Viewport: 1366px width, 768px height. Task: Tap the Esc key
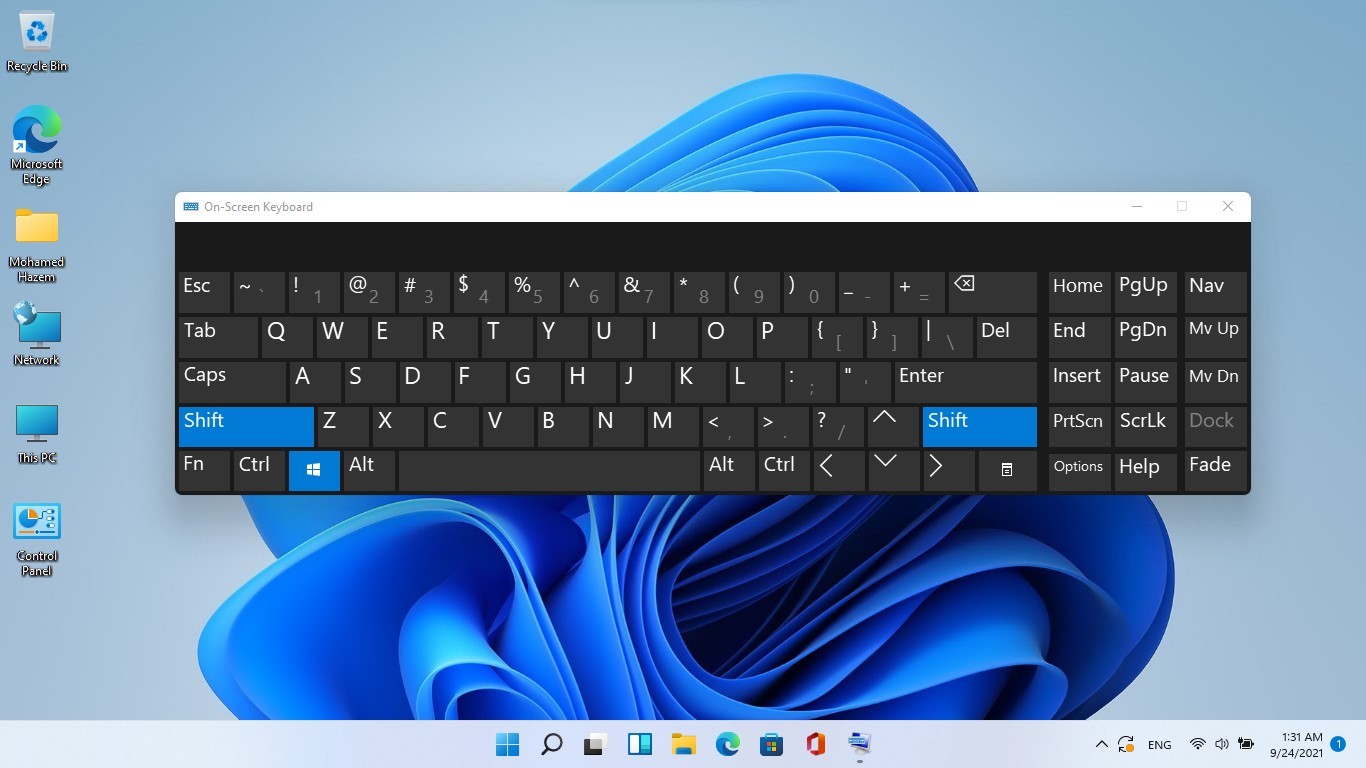204,293
